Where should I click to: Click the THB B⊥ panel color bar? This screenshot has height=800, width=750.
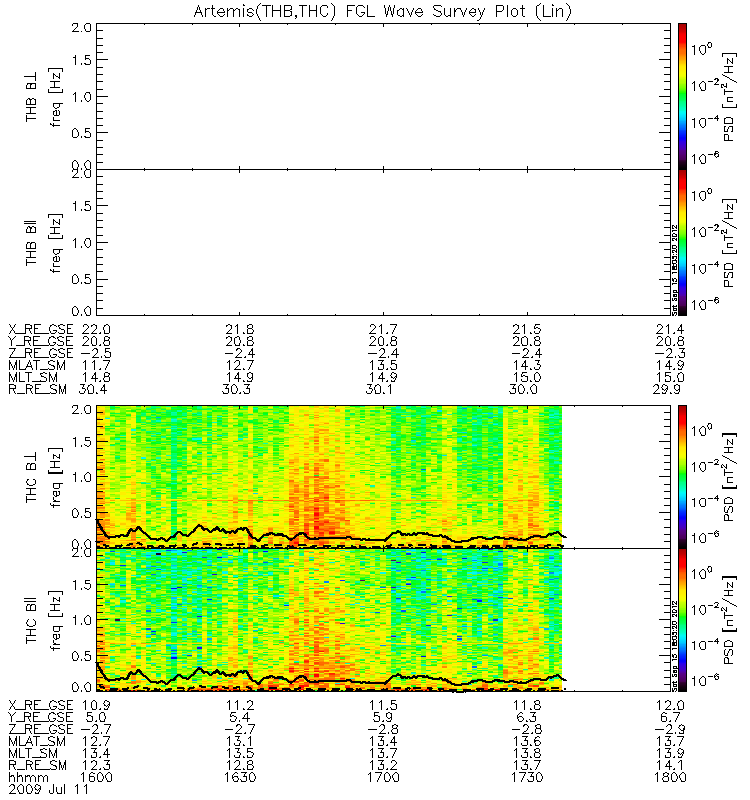682,96
